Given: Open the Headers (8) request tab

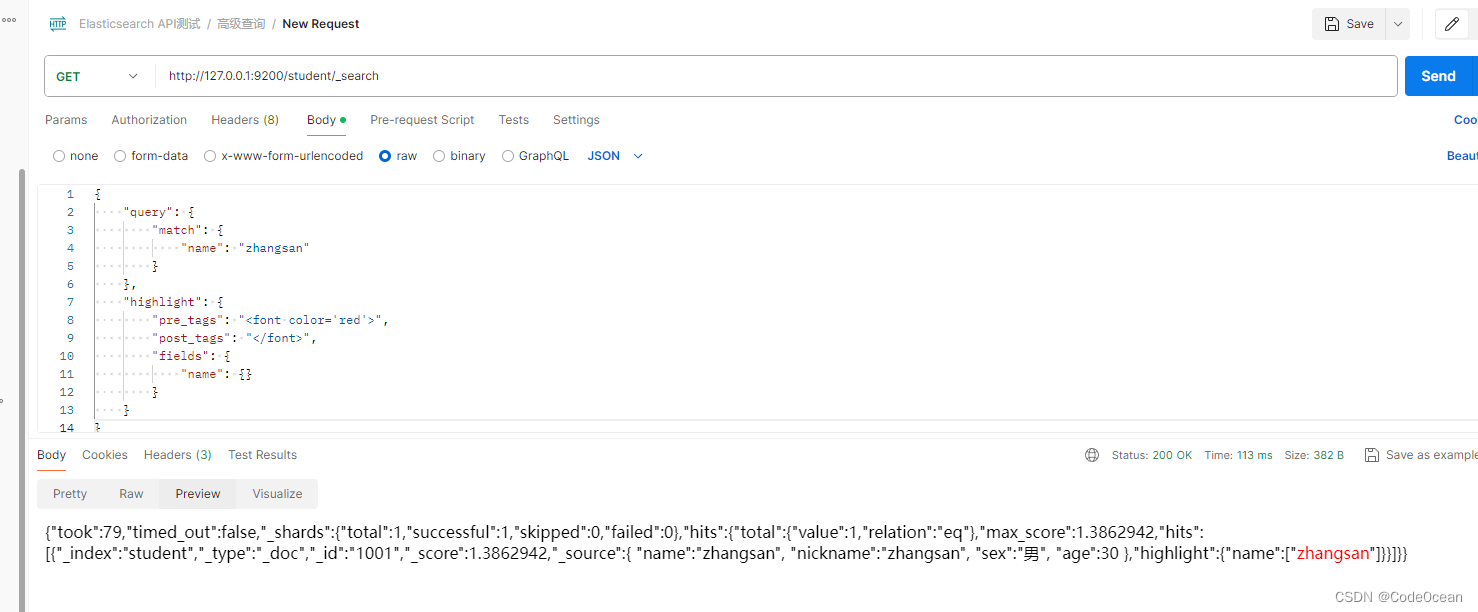Looking at the screenshot, I should 245,120.
